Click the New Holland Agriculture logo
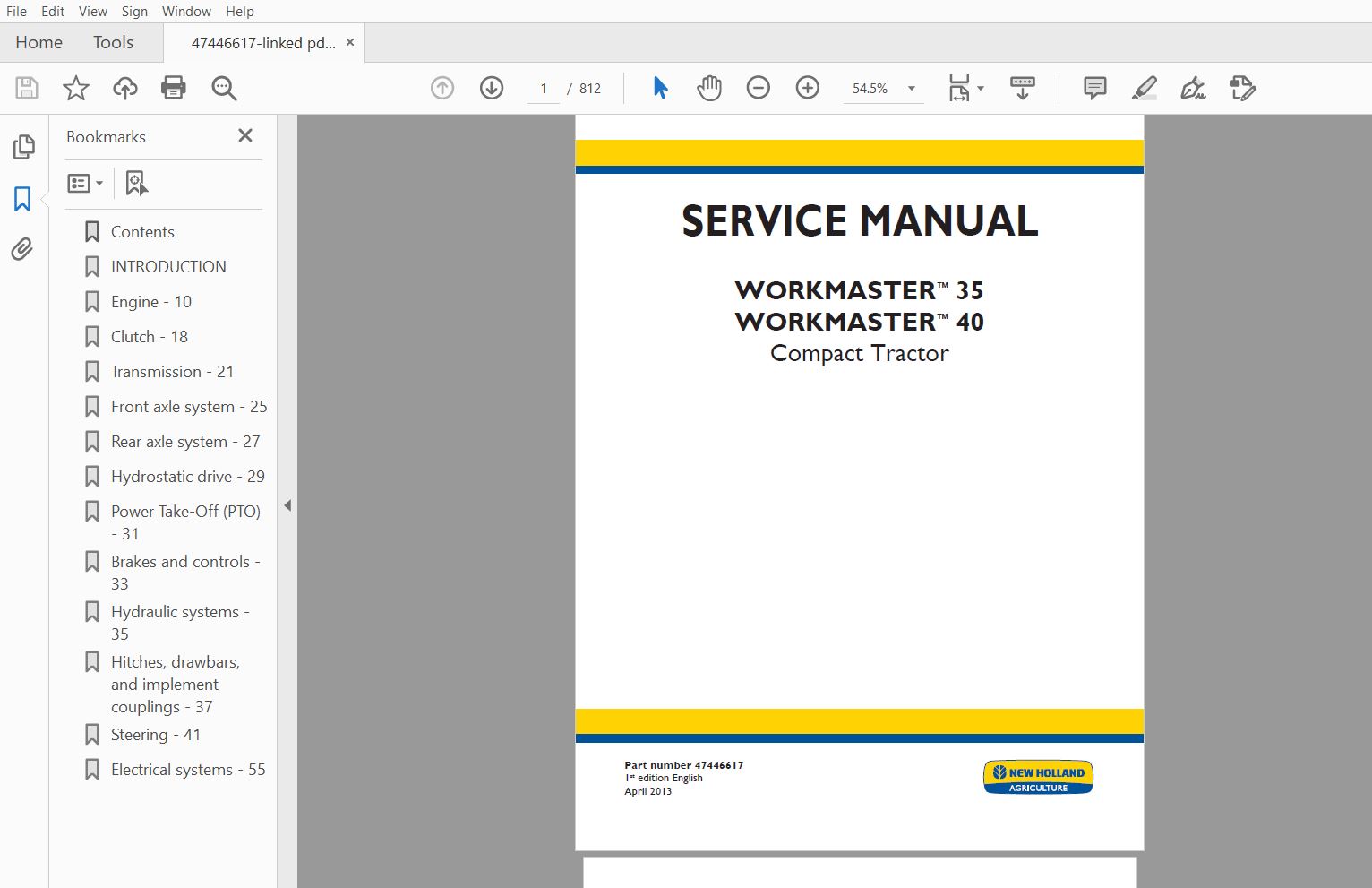 click(1038, 777)
